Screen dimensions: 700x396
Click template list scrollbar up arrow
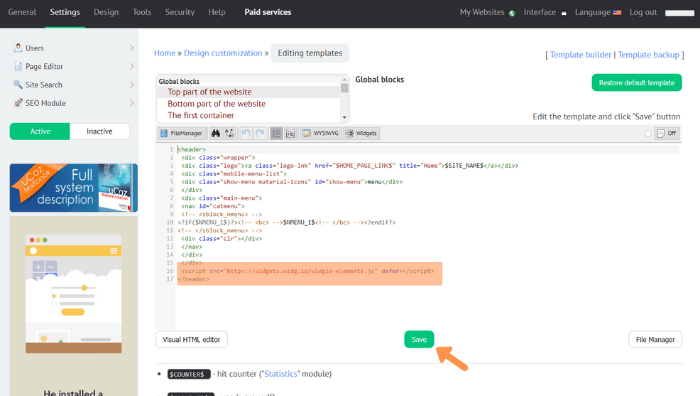click(x=344, y=79)
